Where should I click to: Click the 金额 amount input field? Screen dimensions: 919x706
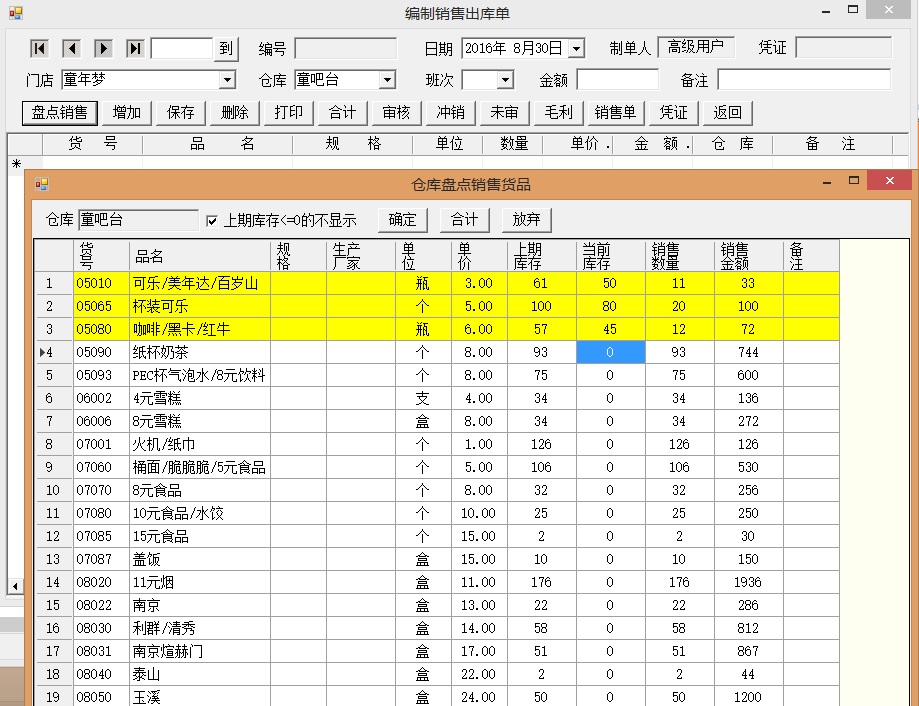pos(618,80)
